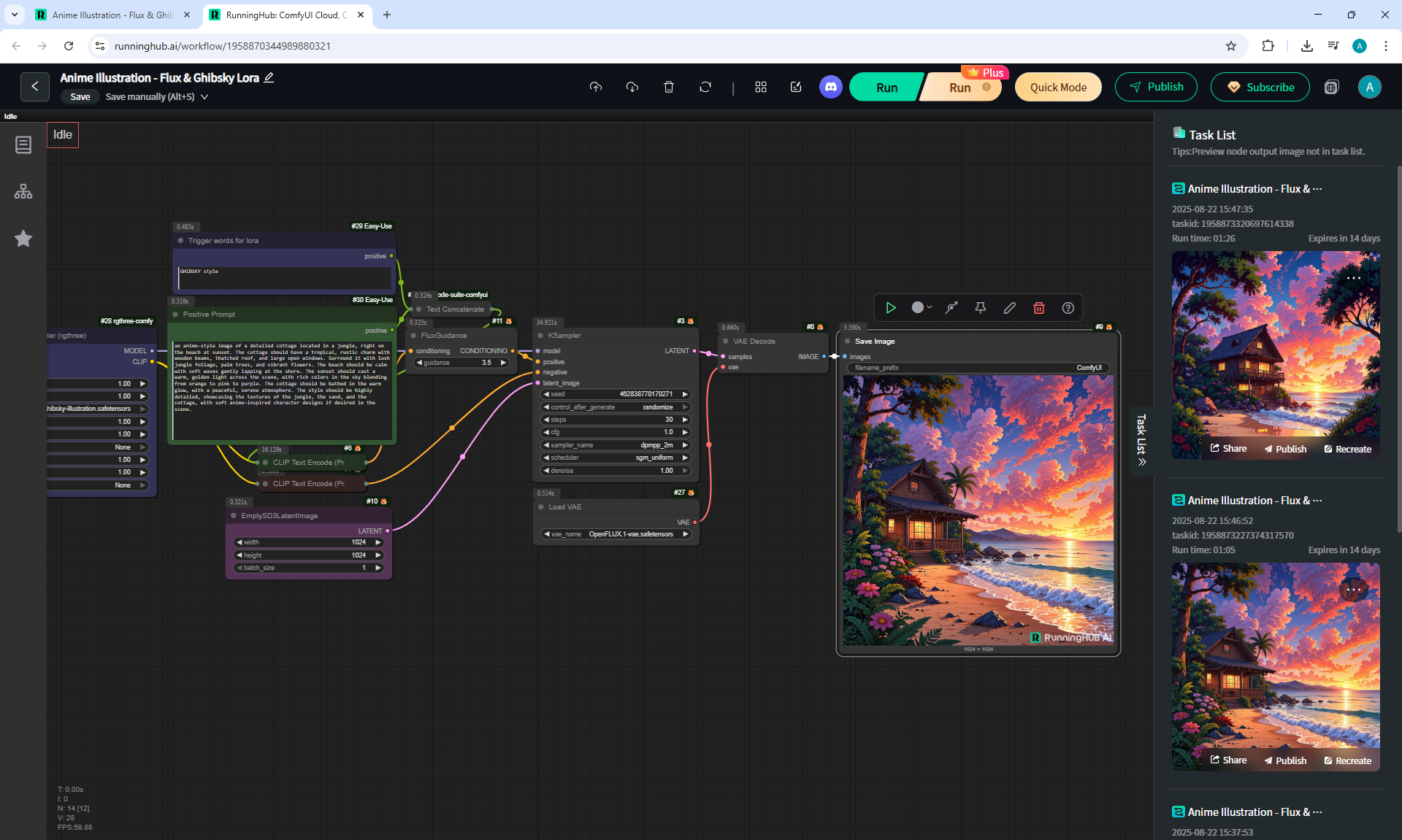This screenshot has width=1402, height=840.
Task: Open a new browser tab
Action: (387, 15)
